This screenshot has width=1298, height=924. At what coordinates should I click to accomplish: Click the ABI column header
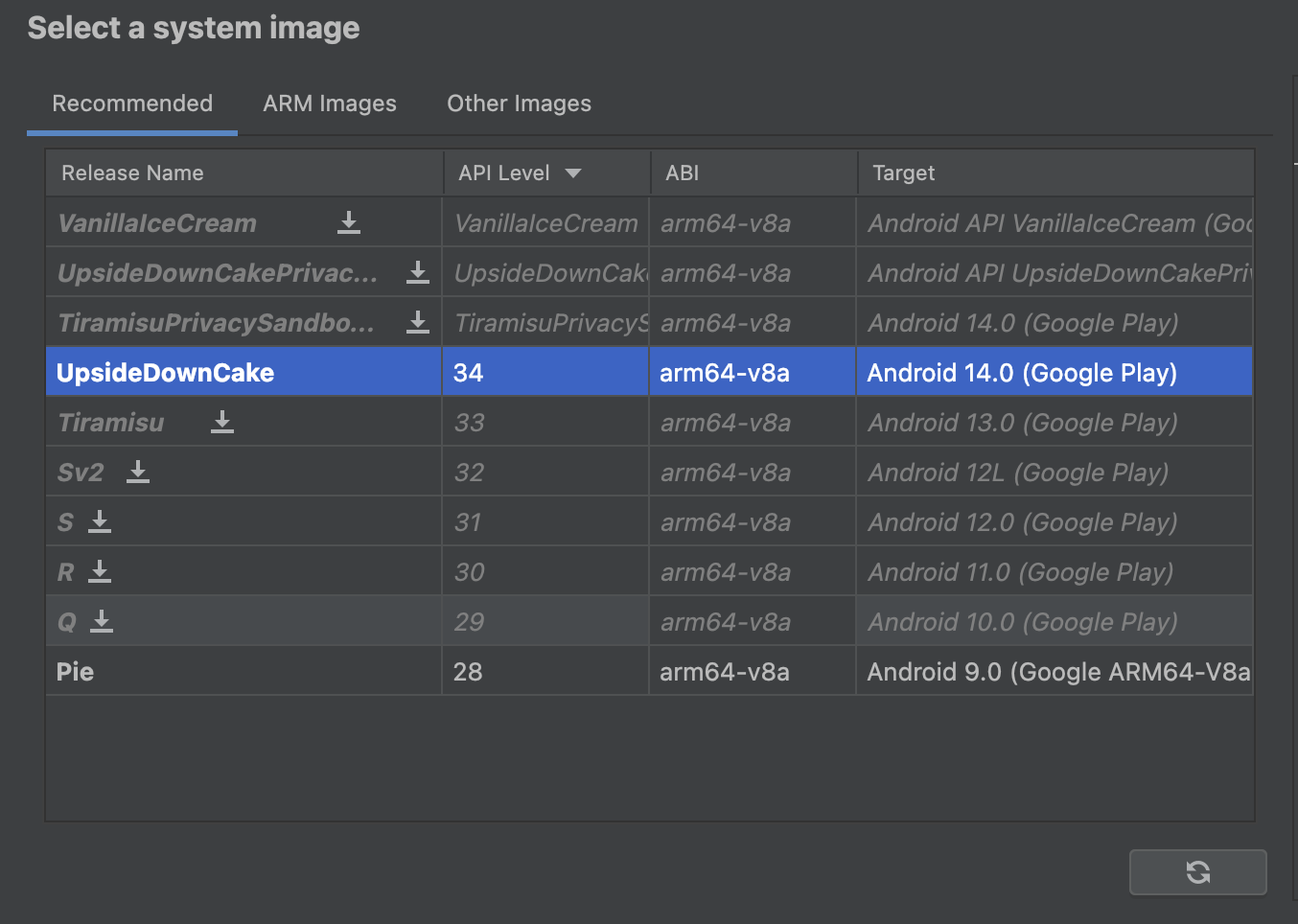(753, 173)
